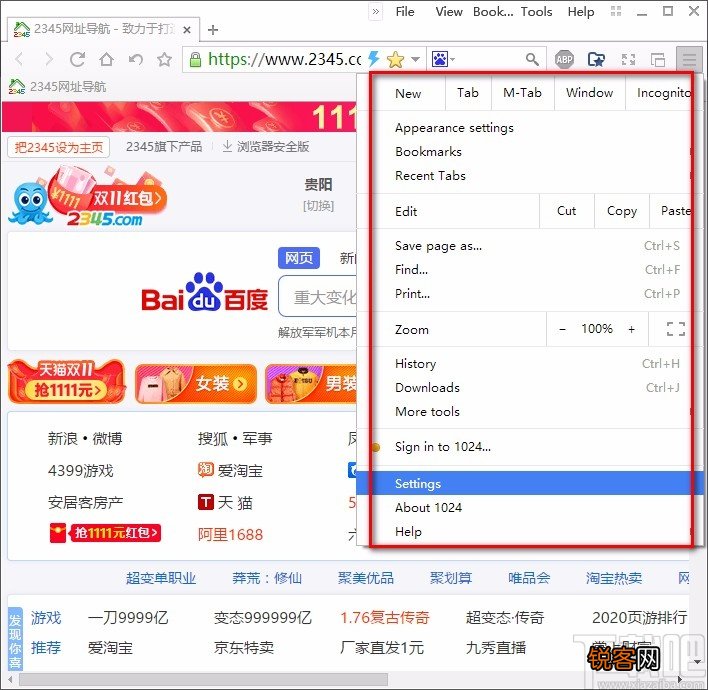The width and height of the screenshot is (708, 690).
Task: Click the star outline icon beside undo
Action: [x=164, y=59]
